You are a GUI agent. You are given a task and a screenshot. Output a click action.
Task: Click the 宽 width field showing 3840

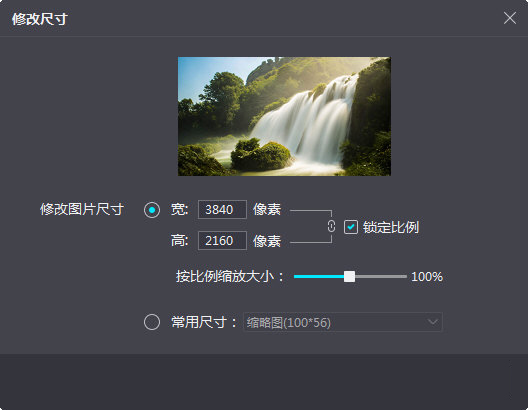click(x=222, y=209)
